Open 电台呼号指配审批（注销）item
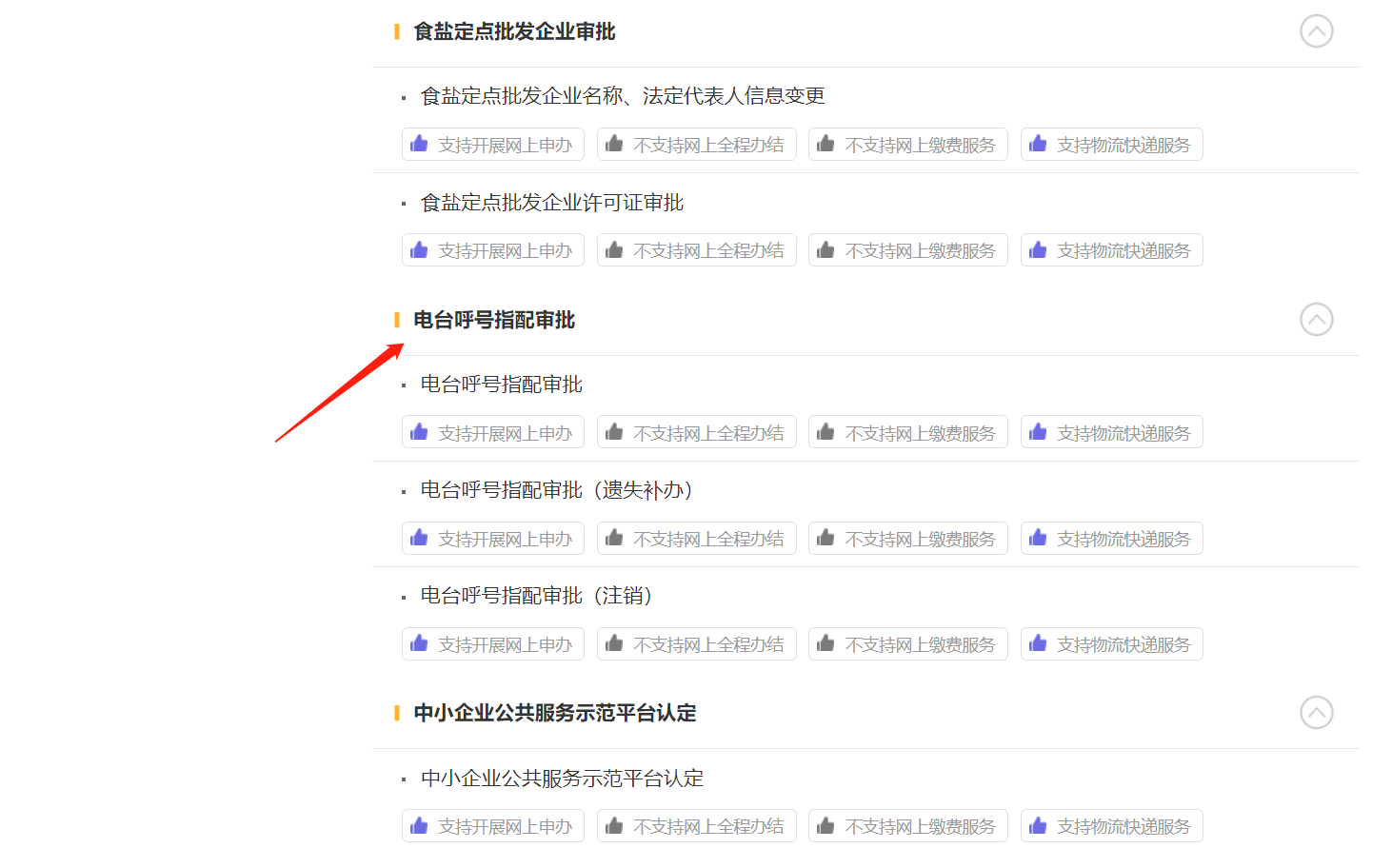Image resolution: width=1392 pixels, height=868 pixels. tap(537, 596)
